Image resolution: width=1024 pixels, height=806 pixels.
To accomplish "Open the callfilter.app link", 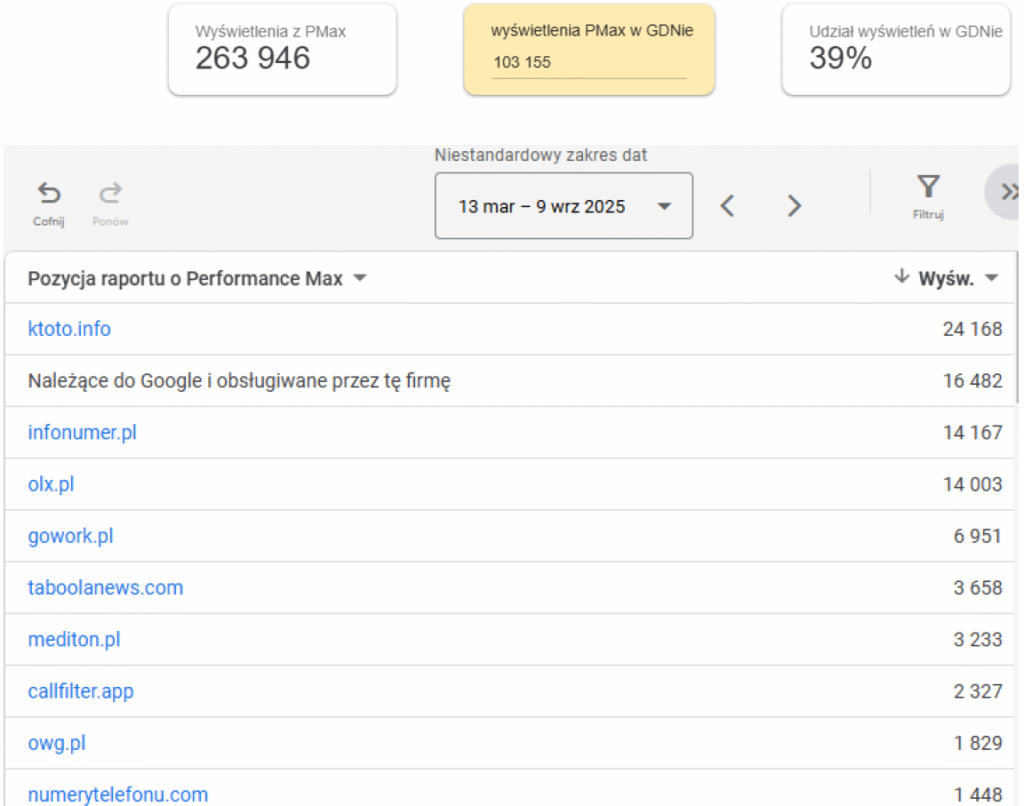I will [x=80, y=692].
